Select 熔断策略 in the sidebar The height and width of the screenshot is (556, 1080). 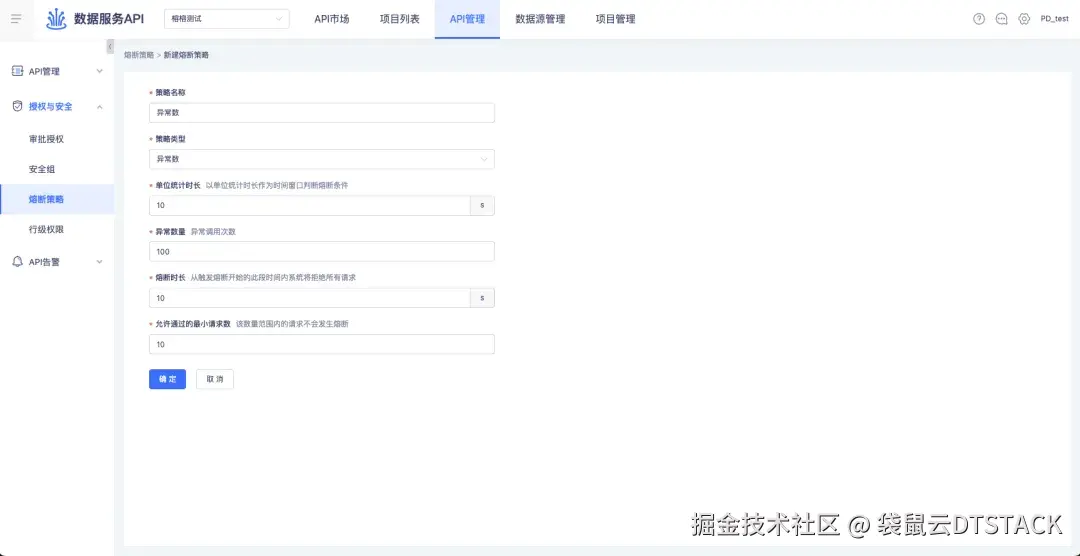(57, 199)
